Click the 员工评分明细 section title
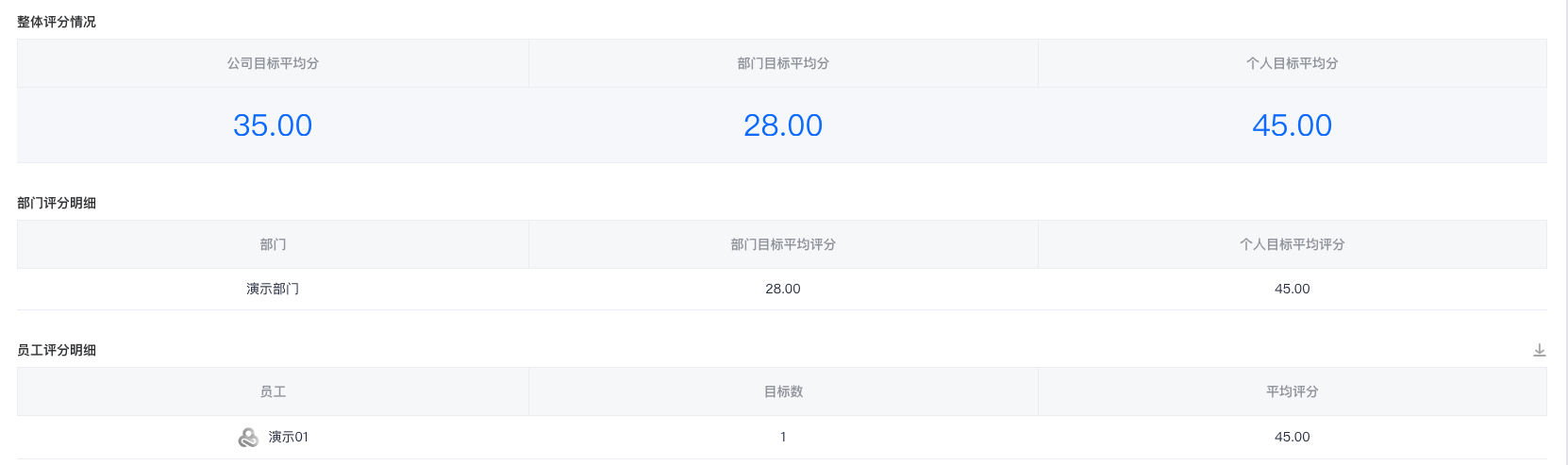The image size is (1568, 465). (57, 350)
